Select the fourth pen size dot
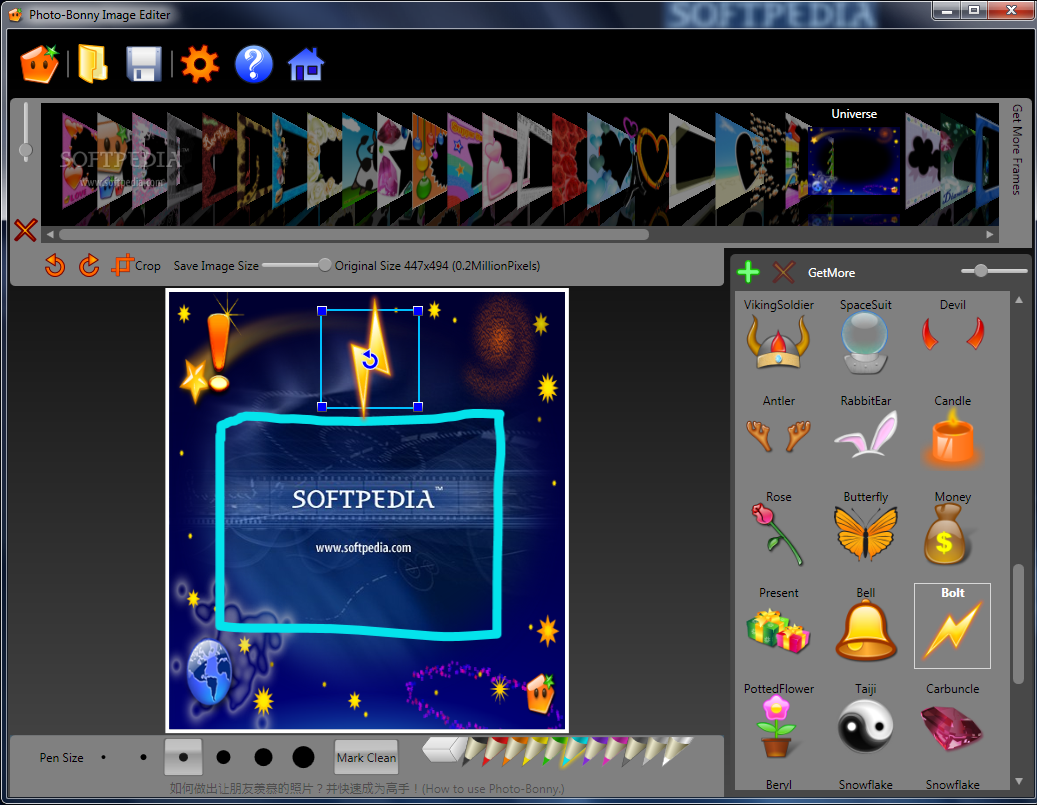This screenshot has height=805, width=1037. coord(224,757)
